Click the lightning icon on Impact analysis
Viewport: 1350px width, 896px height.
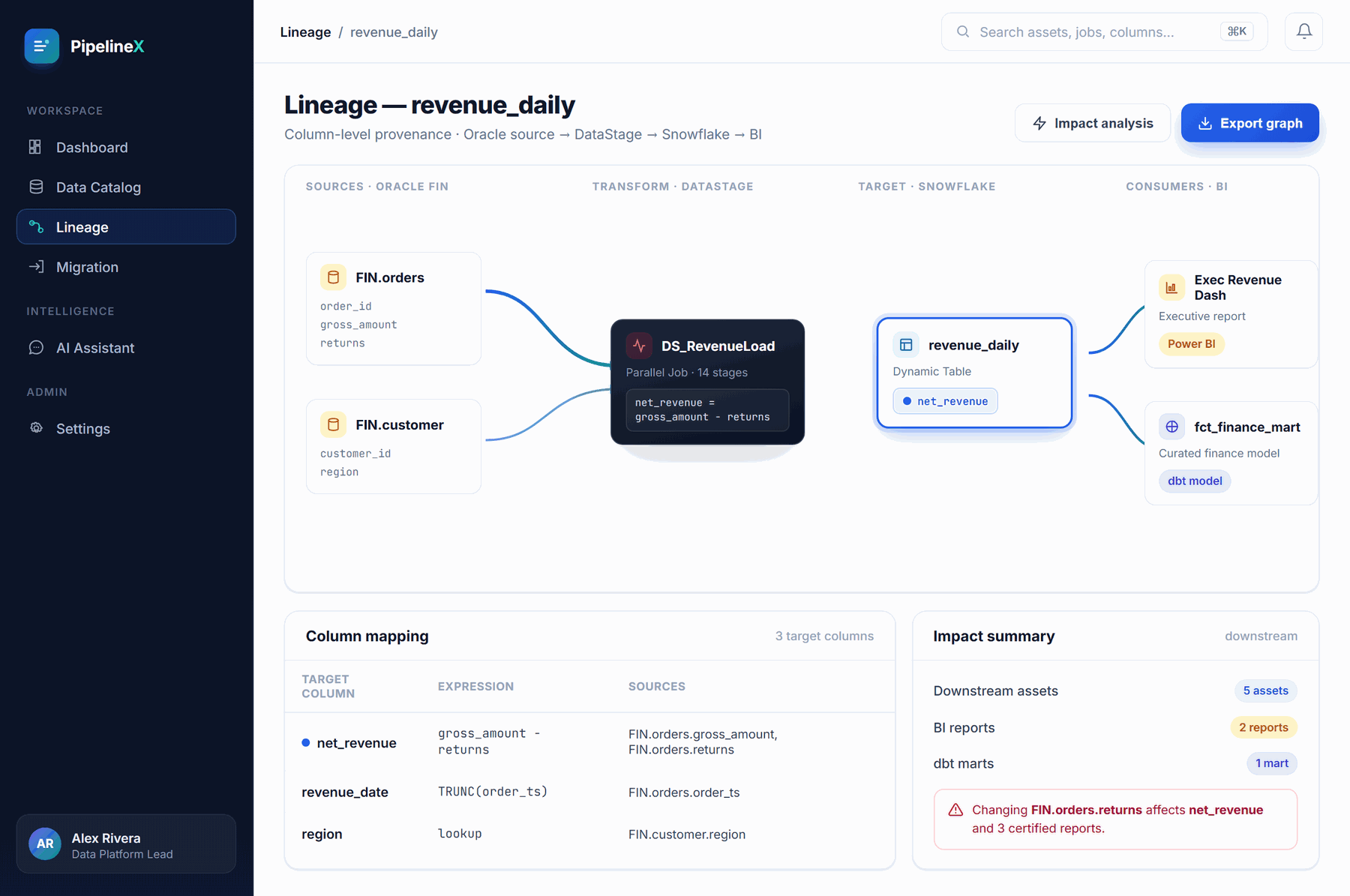[x=1039, y=123]
